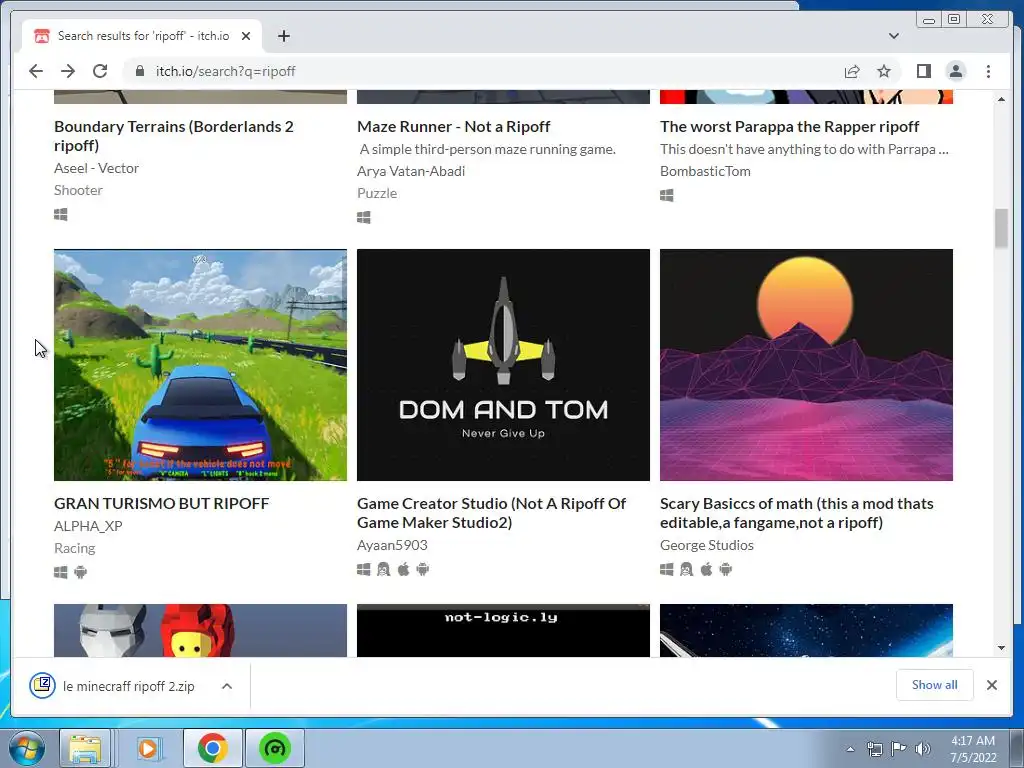Launch Windows Media Player from taskbar
The width and height of the screenshot is (1024, 768).
click(148, 748)
